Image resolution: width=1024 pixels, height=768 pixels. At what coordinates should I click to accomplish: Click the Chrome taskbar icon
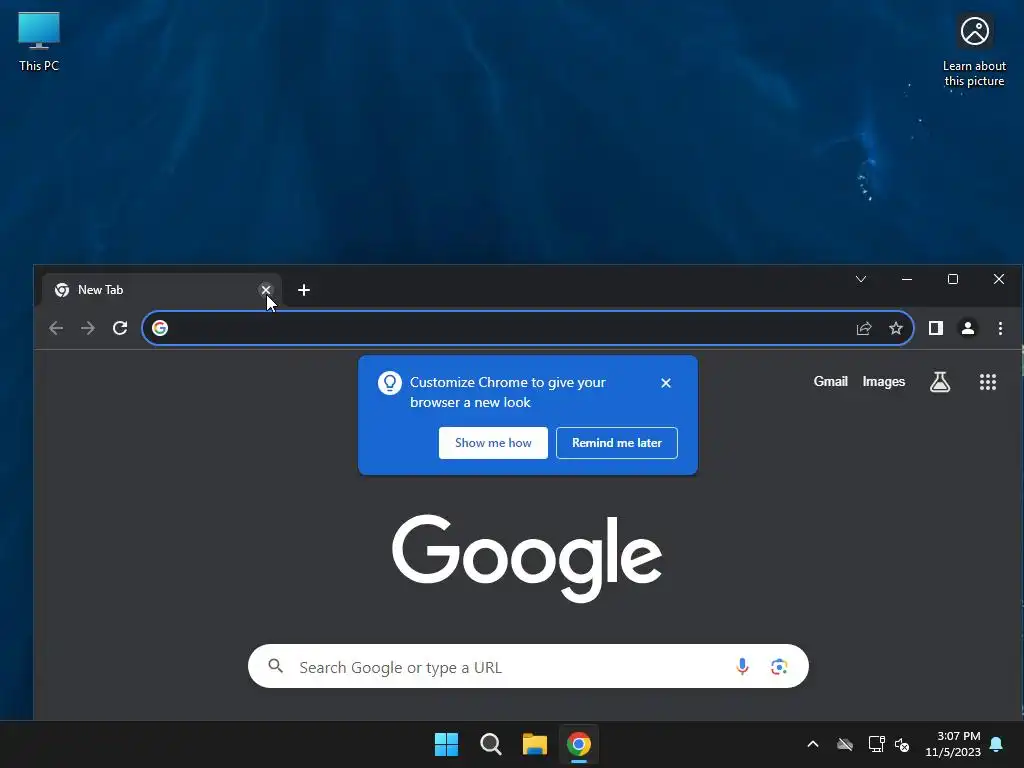579,744
